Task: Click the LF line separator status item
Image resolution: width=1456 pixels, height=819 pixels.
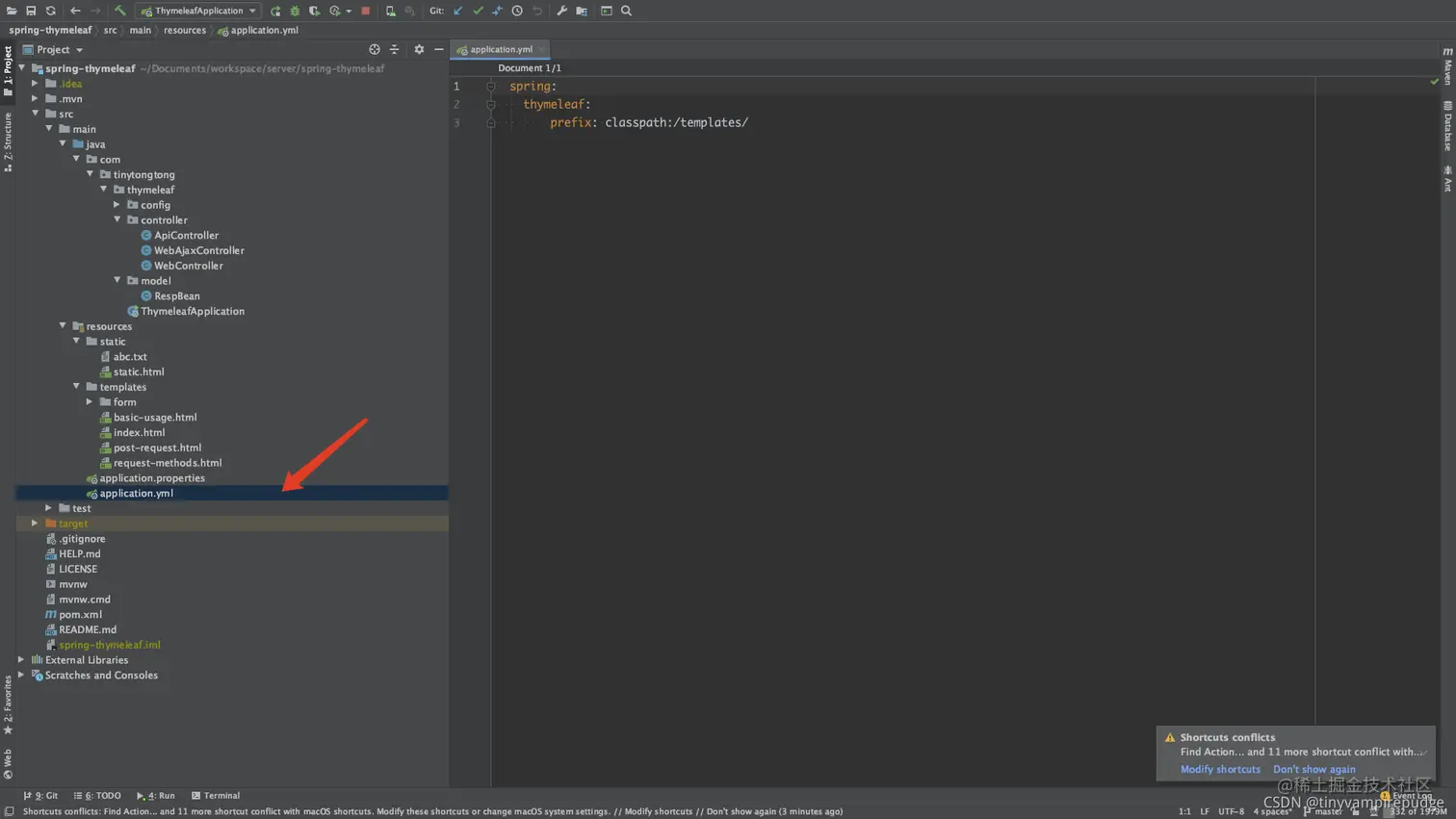Action: coord(1204,811)
